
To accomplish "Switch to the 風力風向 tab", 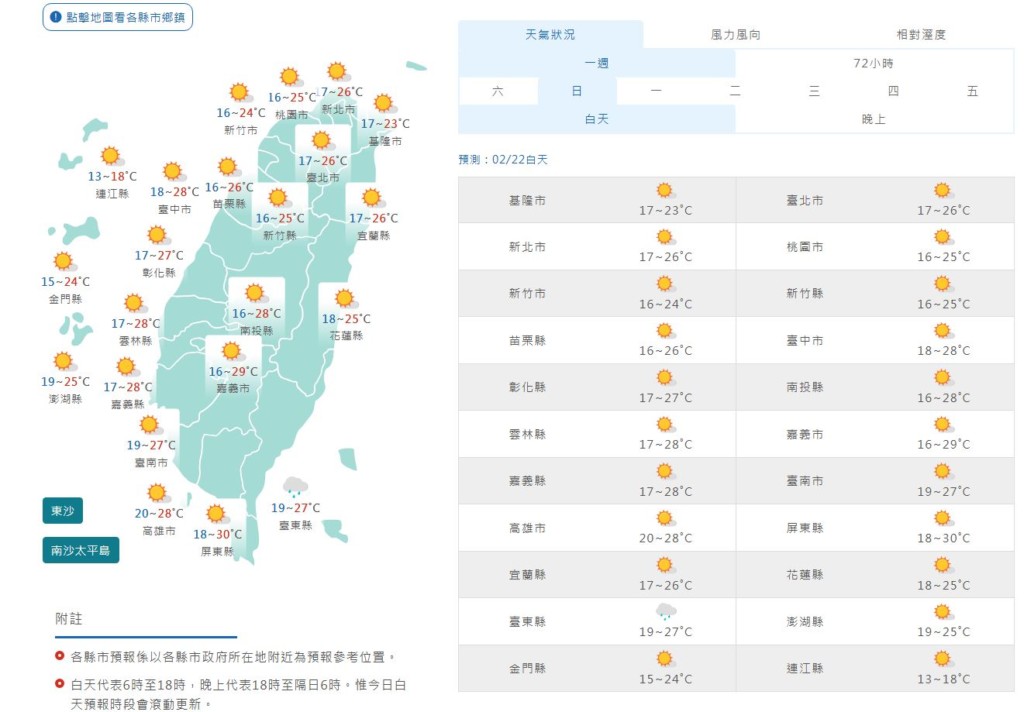I will click(735, 34).
